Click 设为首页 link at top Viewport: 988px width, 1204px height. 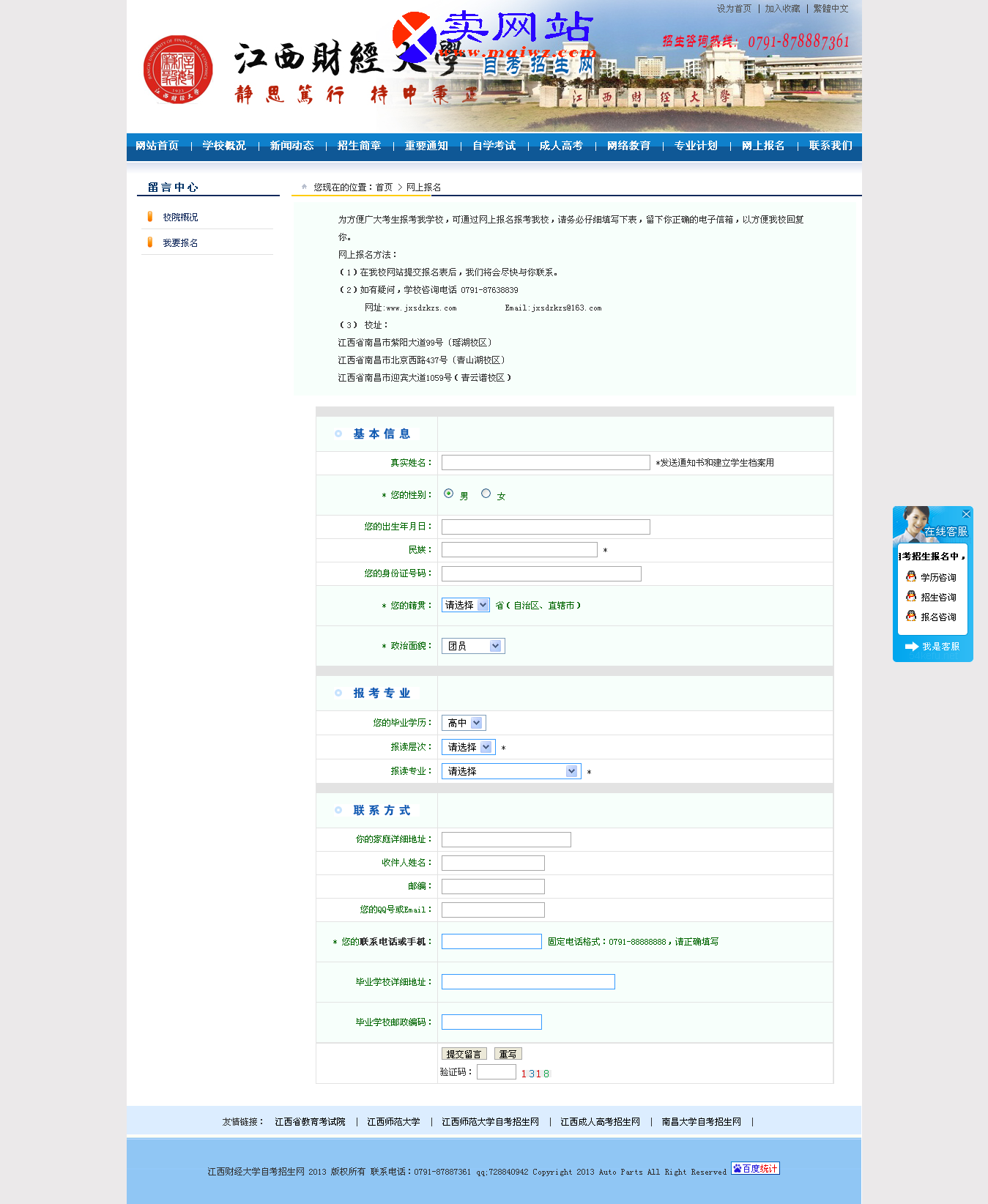click(x=734, y=9)
